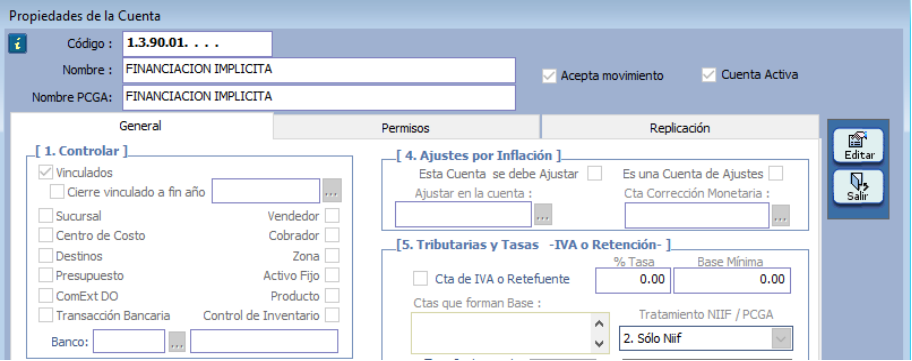Image resolution: width=912 pixels, height=361 pixels.
Task: Click the Cierre vinculado account field
Action: coord(266,191)
